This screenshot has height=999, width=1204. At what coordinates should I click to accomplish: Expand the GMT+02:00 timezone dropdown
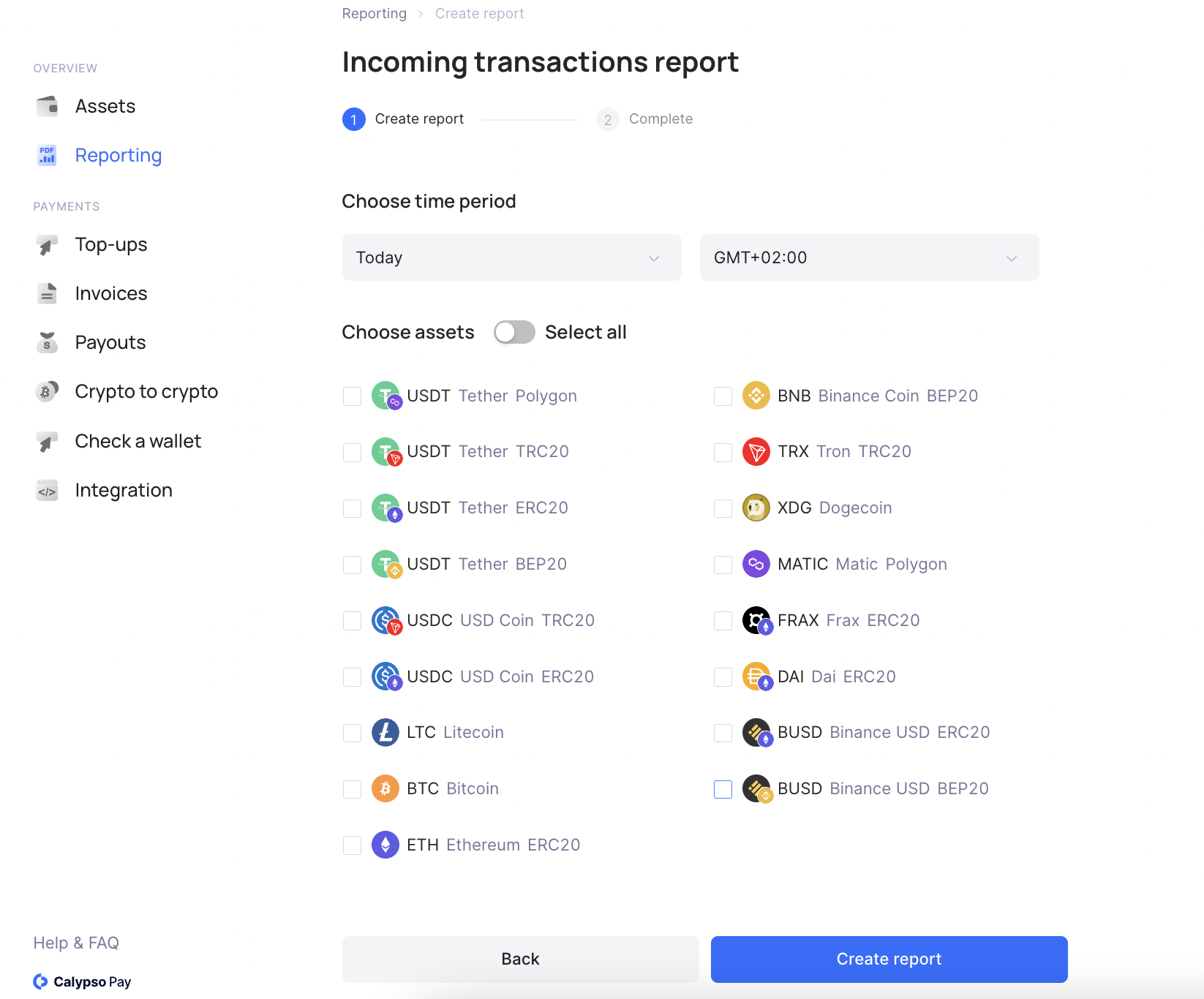coord(869,257)
